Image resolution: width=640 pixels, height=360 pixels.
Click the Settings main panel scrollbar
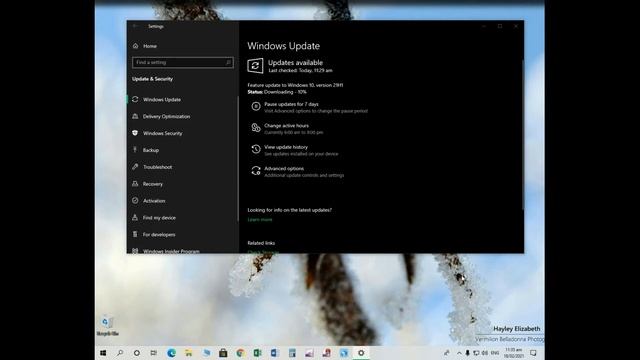[x=522, y=135]
